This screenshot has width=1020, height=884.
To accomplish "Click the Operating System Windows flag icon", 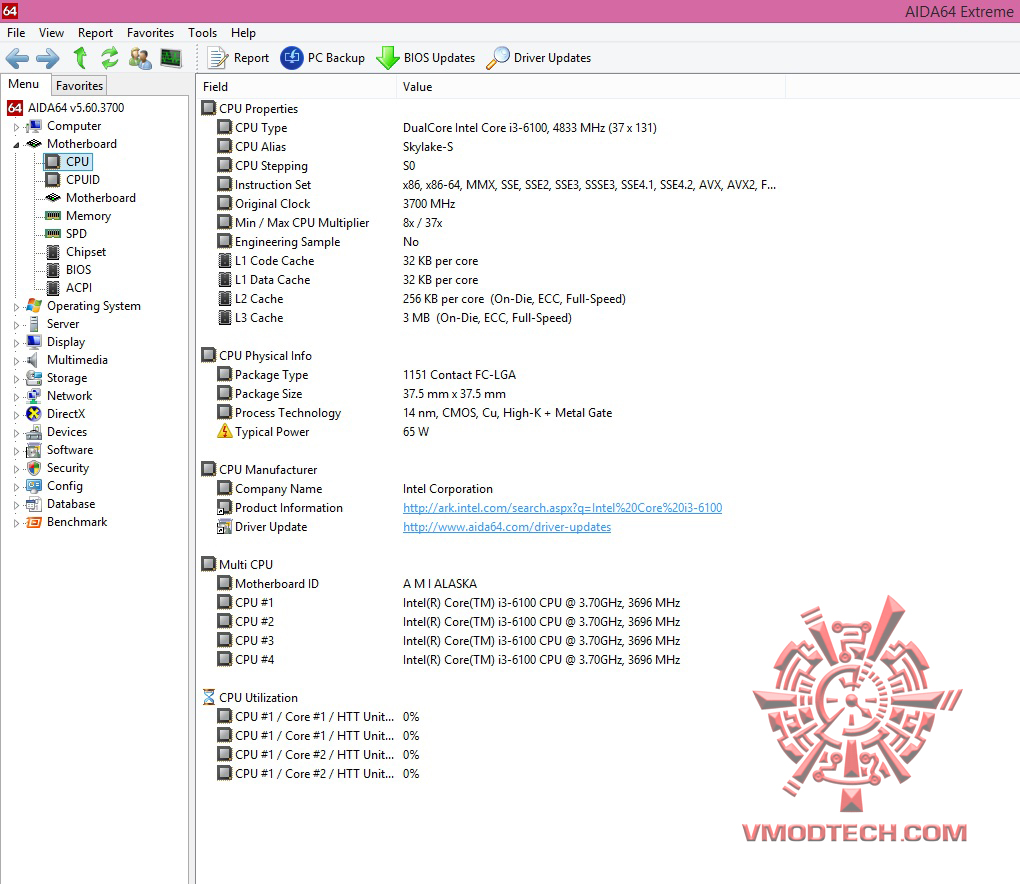I will [34, 306].
